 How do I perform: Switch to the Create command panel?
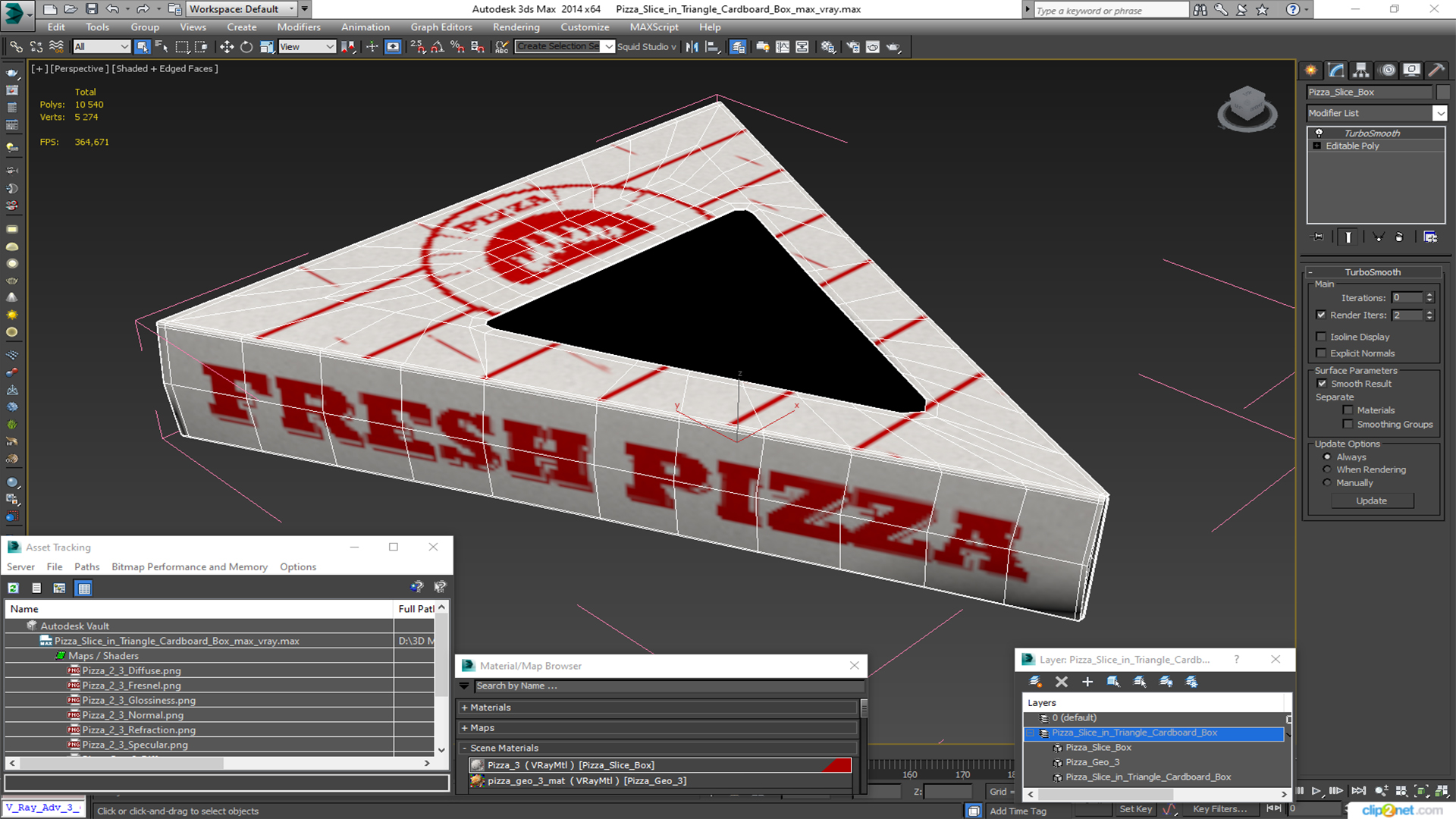tap(1311, 70)
